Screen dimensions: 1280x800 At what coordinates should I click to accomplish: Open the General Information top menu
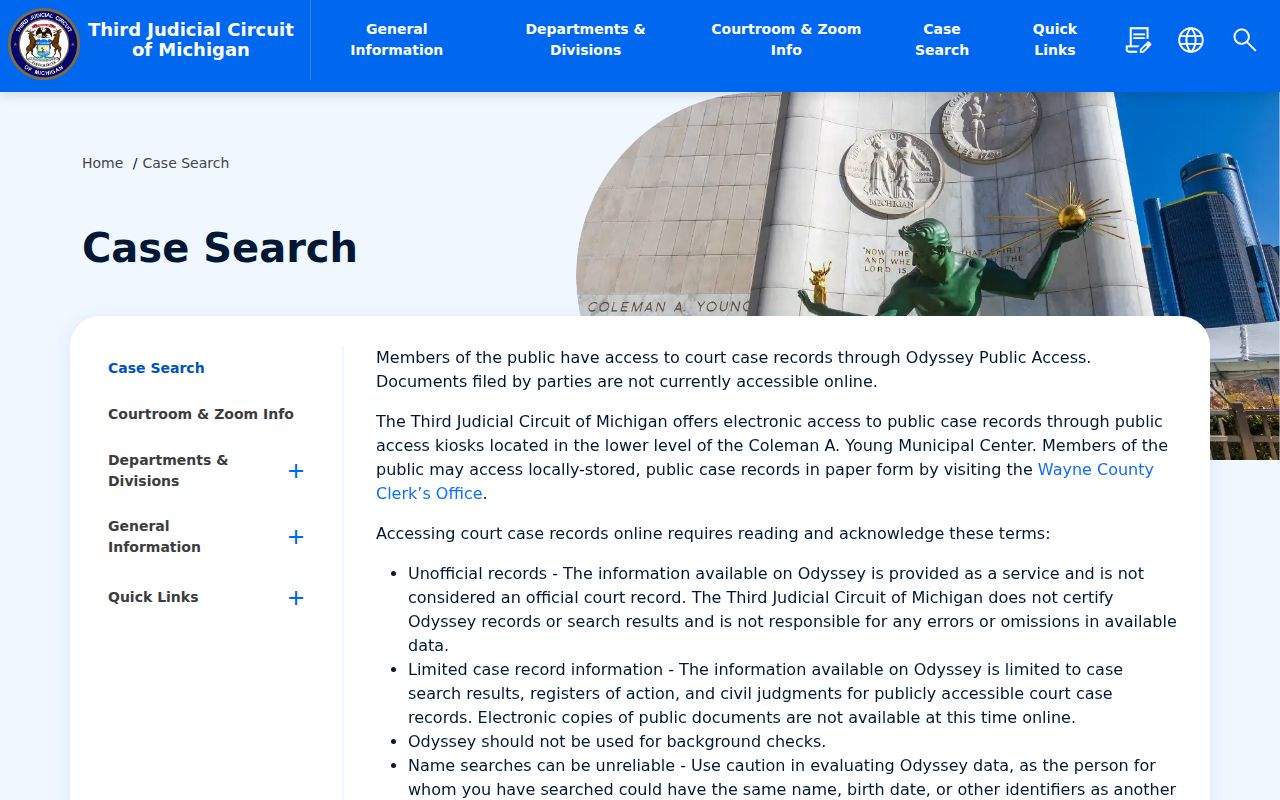tap(397, 40)
